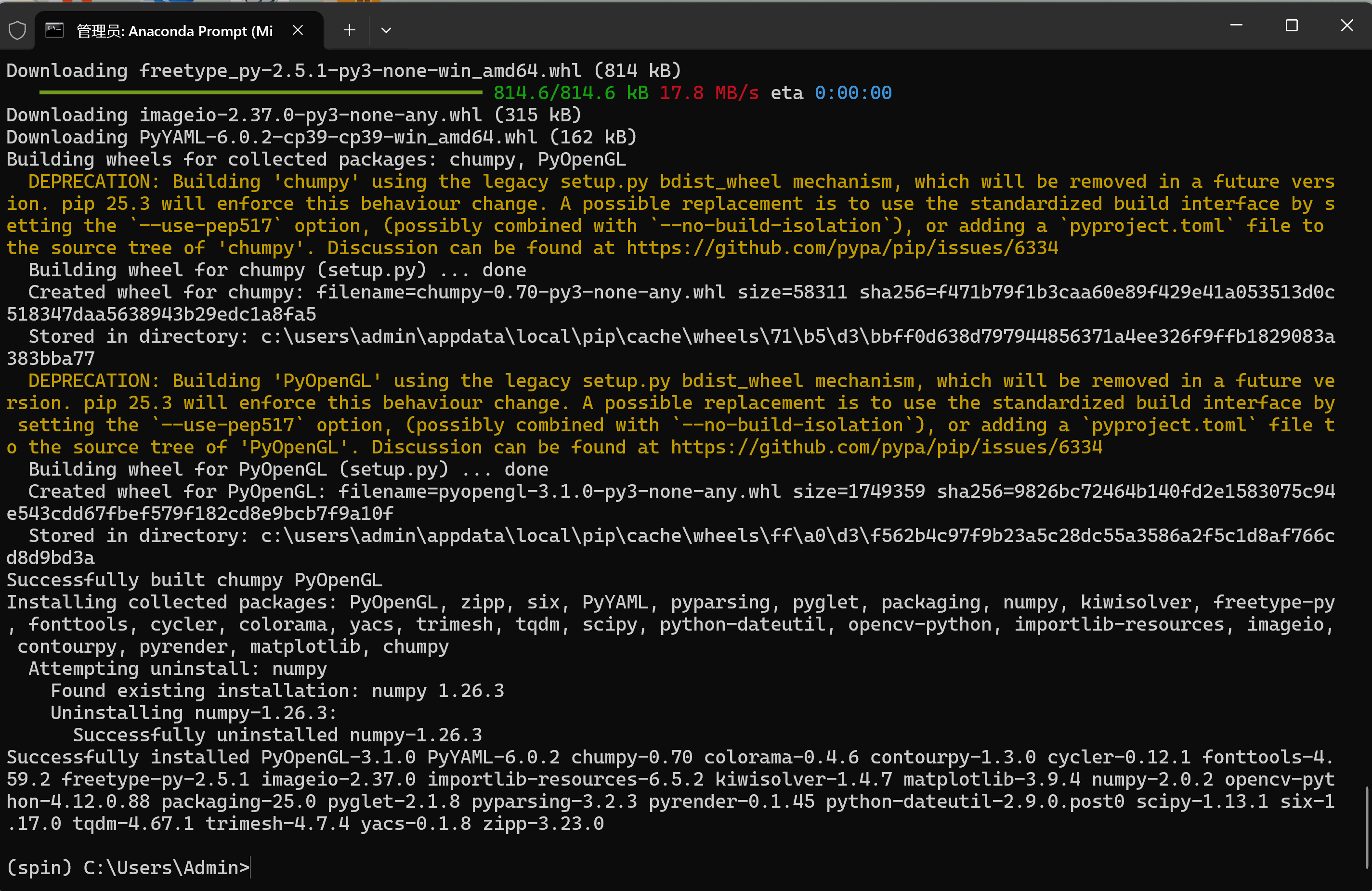Click the 'Building wheel for PyOpenGL' done line
Screen dimensions: 1372x891
click(288, 469)
